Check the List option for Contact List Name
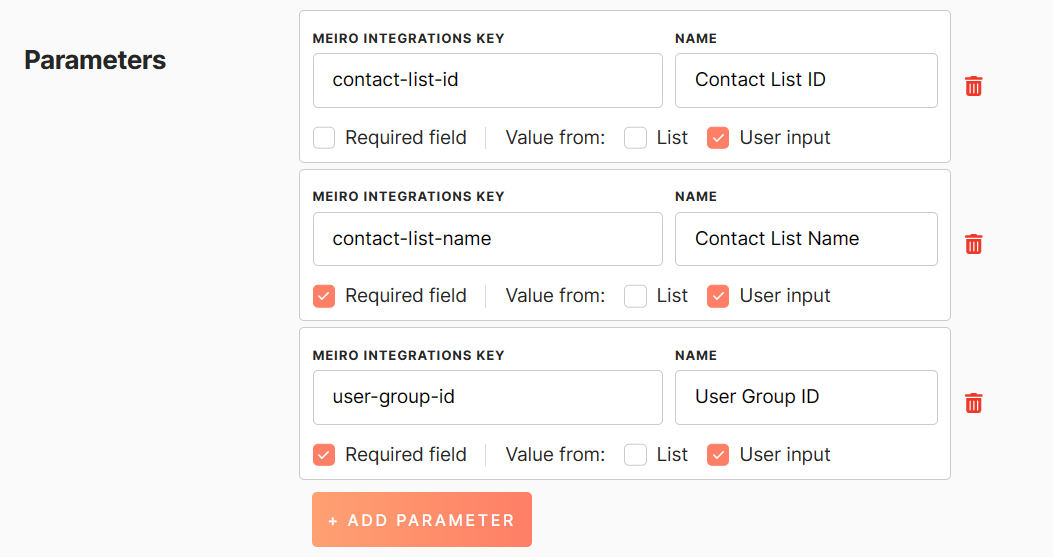Screen dimensions: 1053x557 (x=635, y=296)
